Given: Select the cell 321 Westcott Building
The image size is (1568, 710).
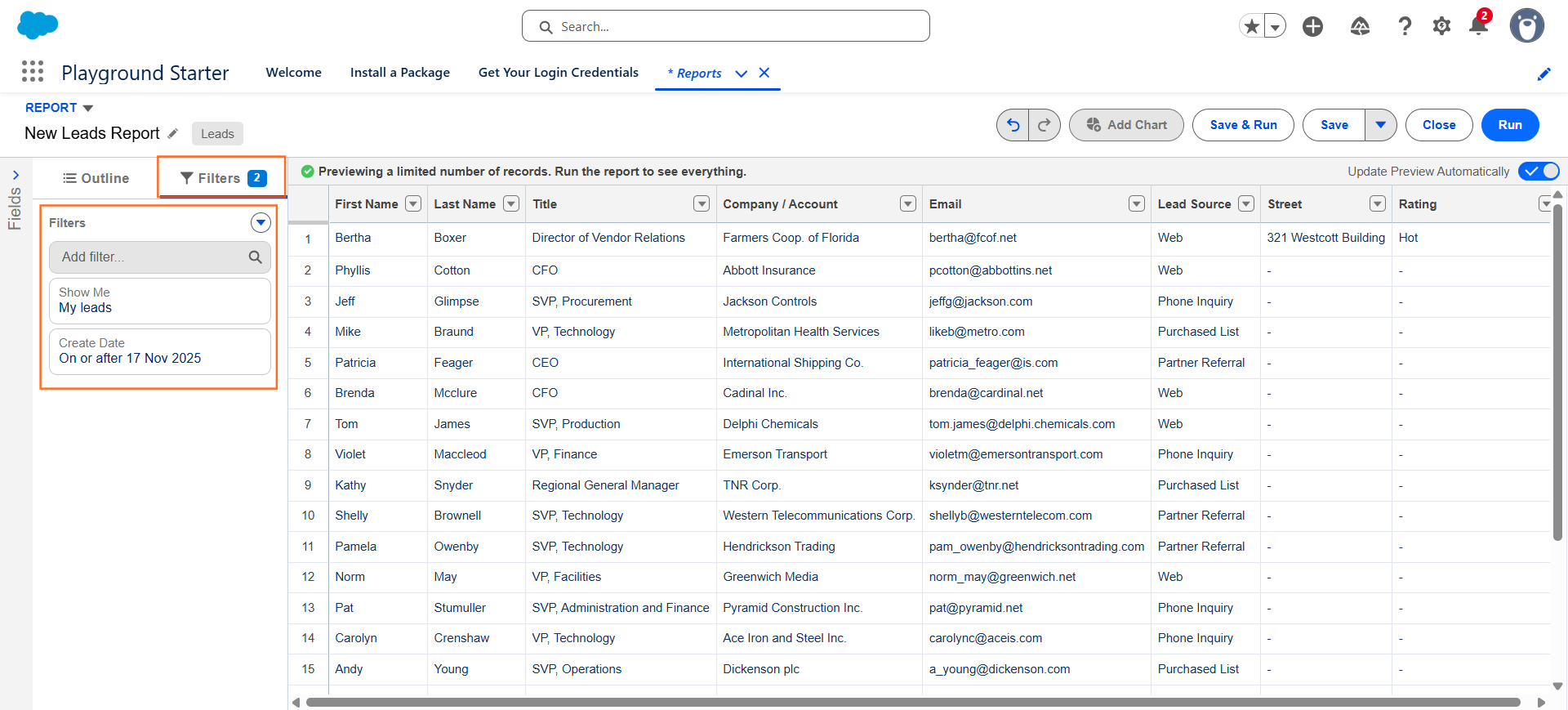Looking at the screenshot, I should coord(1325,238).
